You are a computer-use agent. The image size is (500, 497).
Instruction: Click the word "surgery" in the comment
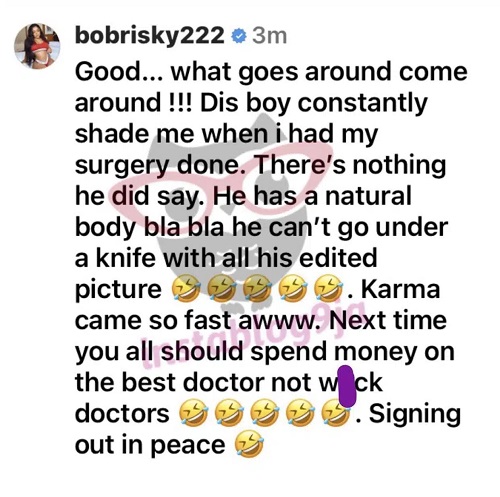click(122, 166)
